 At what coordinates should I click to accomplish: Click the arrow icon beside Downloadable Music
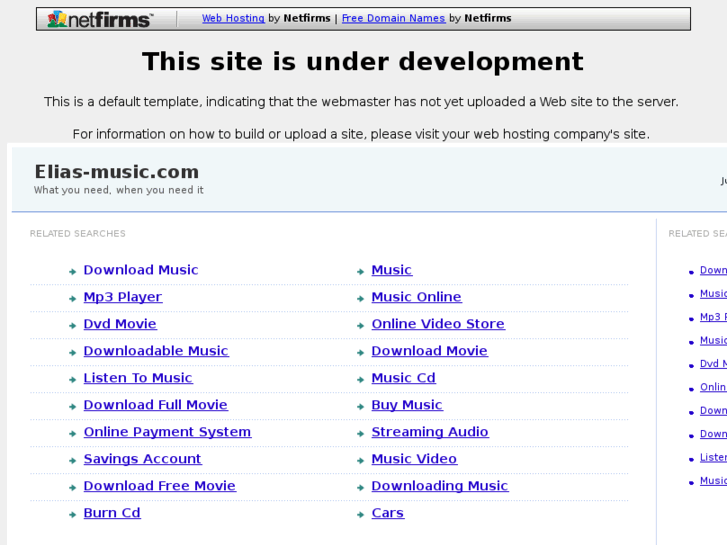72,353
